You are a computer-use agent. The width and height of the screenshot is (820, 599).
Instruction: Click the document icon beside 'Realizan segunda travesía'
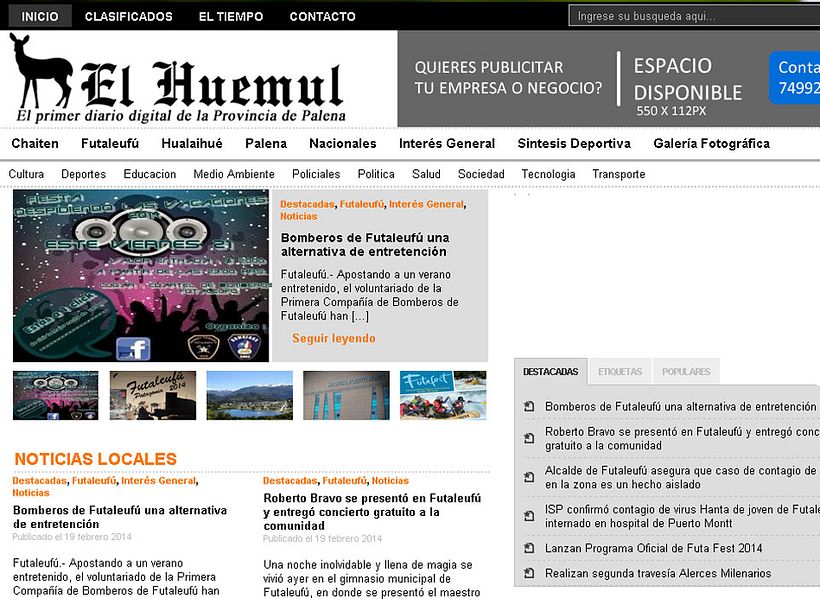click(529, 573)
